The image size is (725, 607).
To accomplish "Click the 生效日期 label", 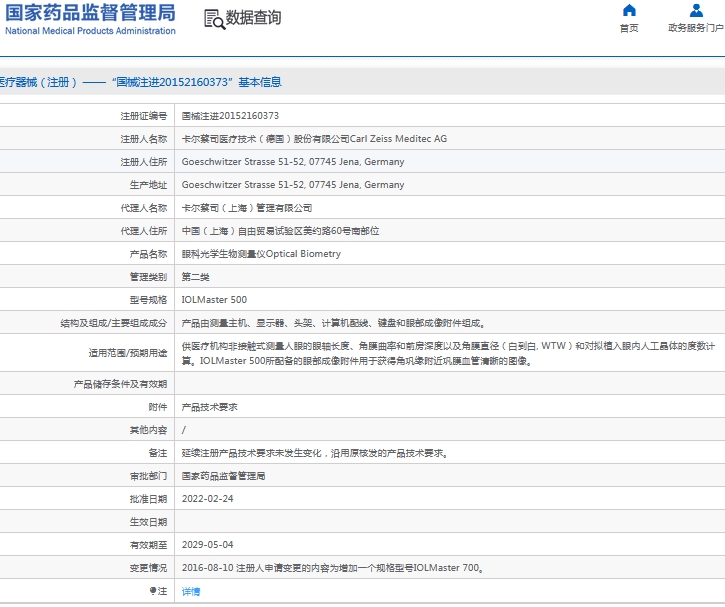I will coord(148,522).
